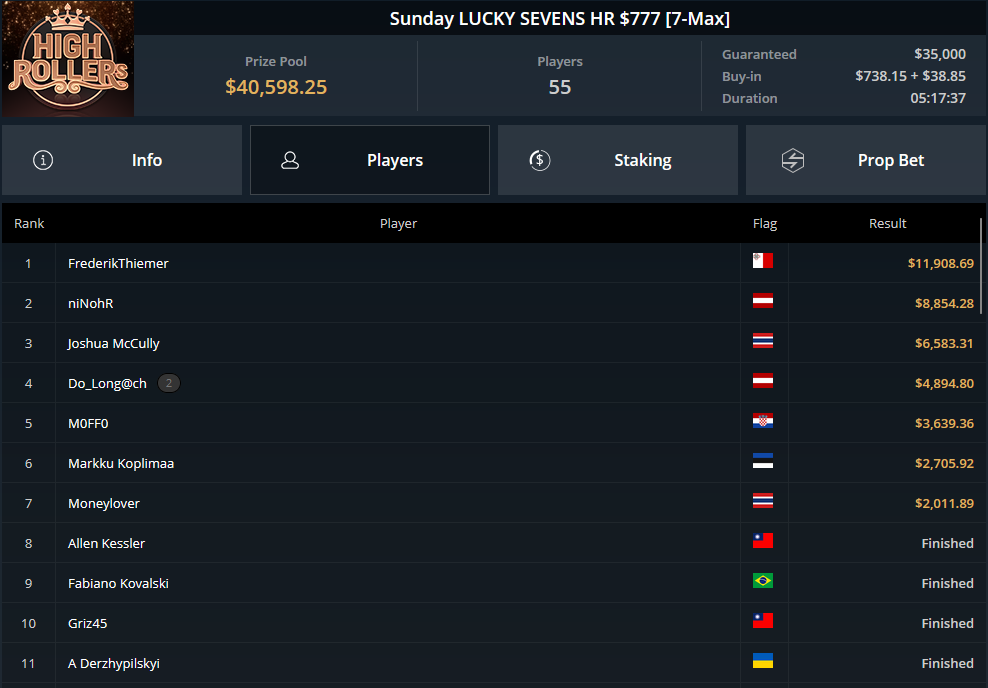Click the High Rollers logo thumbnail
Viewport: 988px width, 688px height.
click(x=67, y=59)
